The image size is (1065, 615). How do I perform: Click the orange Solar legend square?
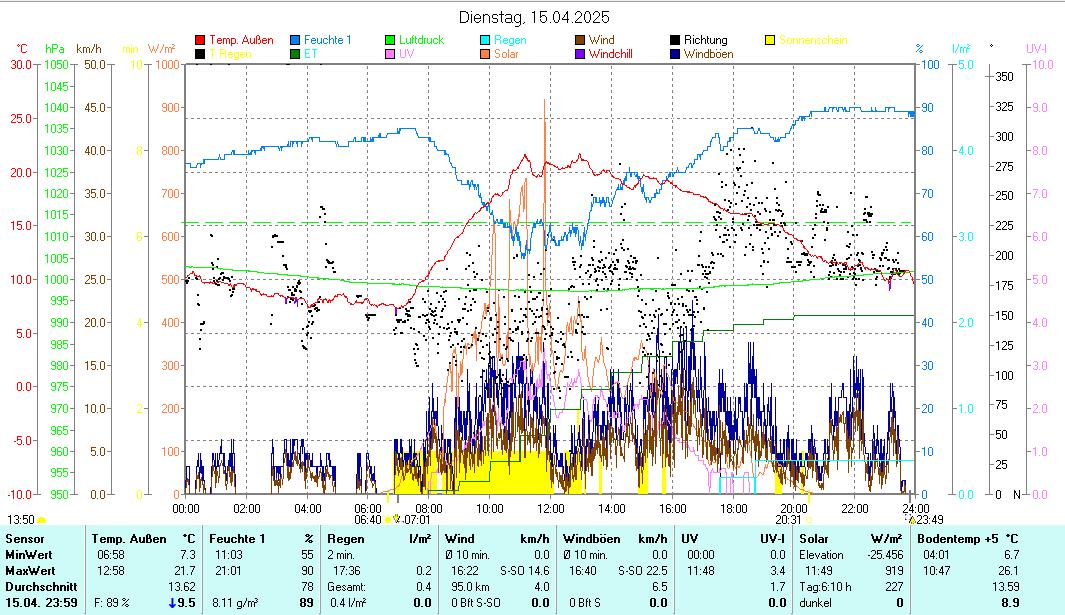[485, 54]
